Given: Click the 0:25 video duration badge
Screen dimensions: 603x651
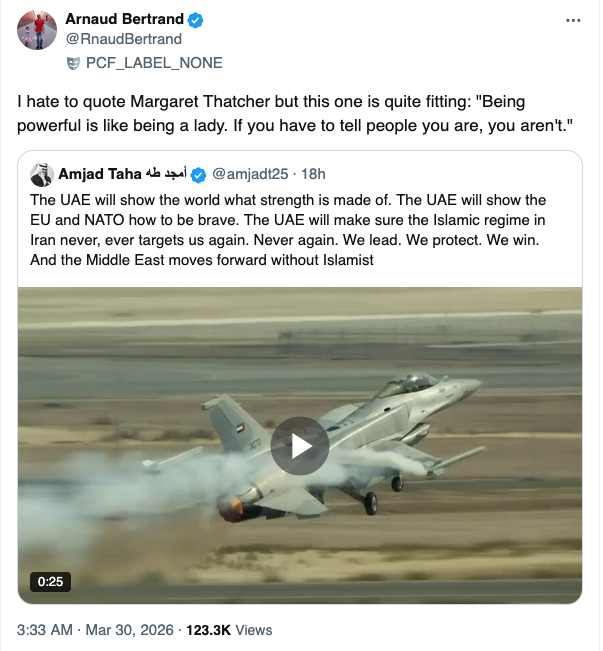Looking at the screenshot, I should [50, 580].
